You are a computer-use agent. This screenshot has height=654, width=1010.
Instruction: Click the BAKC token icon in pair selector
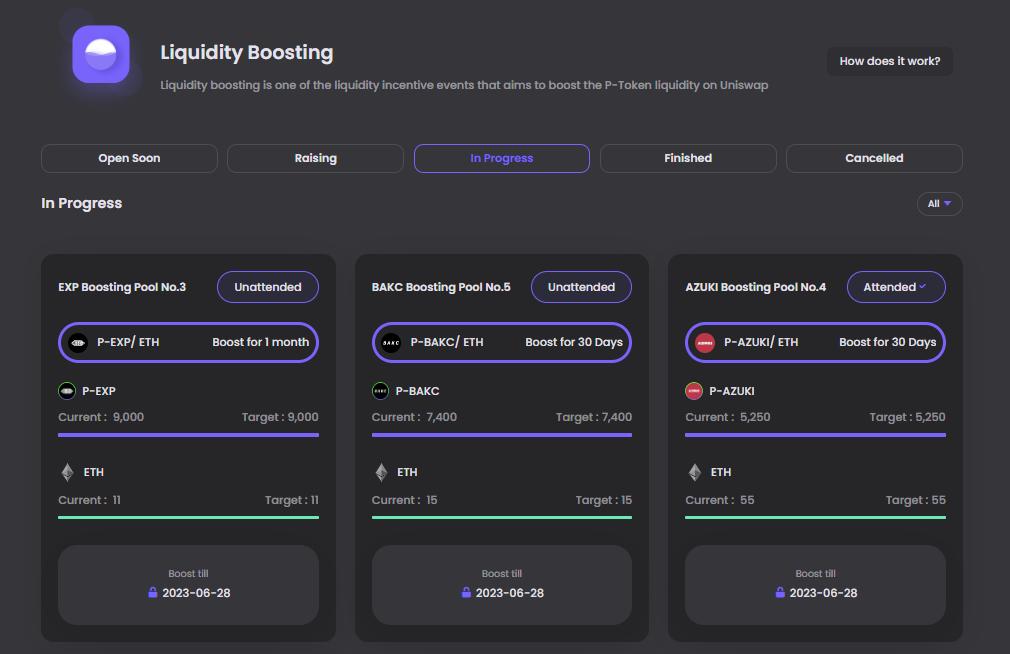(x=391, y=342)
